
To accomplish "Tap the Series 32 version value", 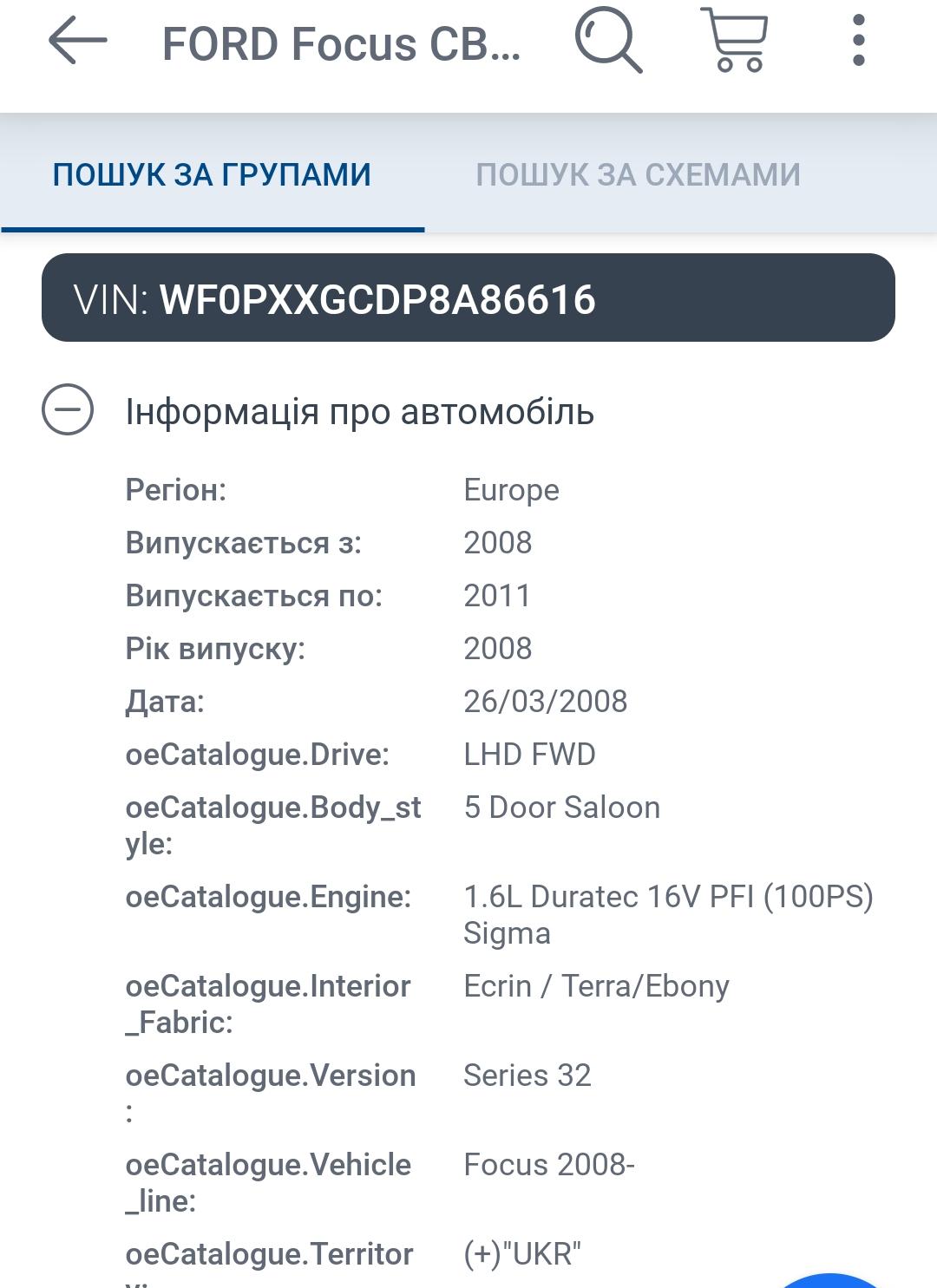I will (527, 1076).
